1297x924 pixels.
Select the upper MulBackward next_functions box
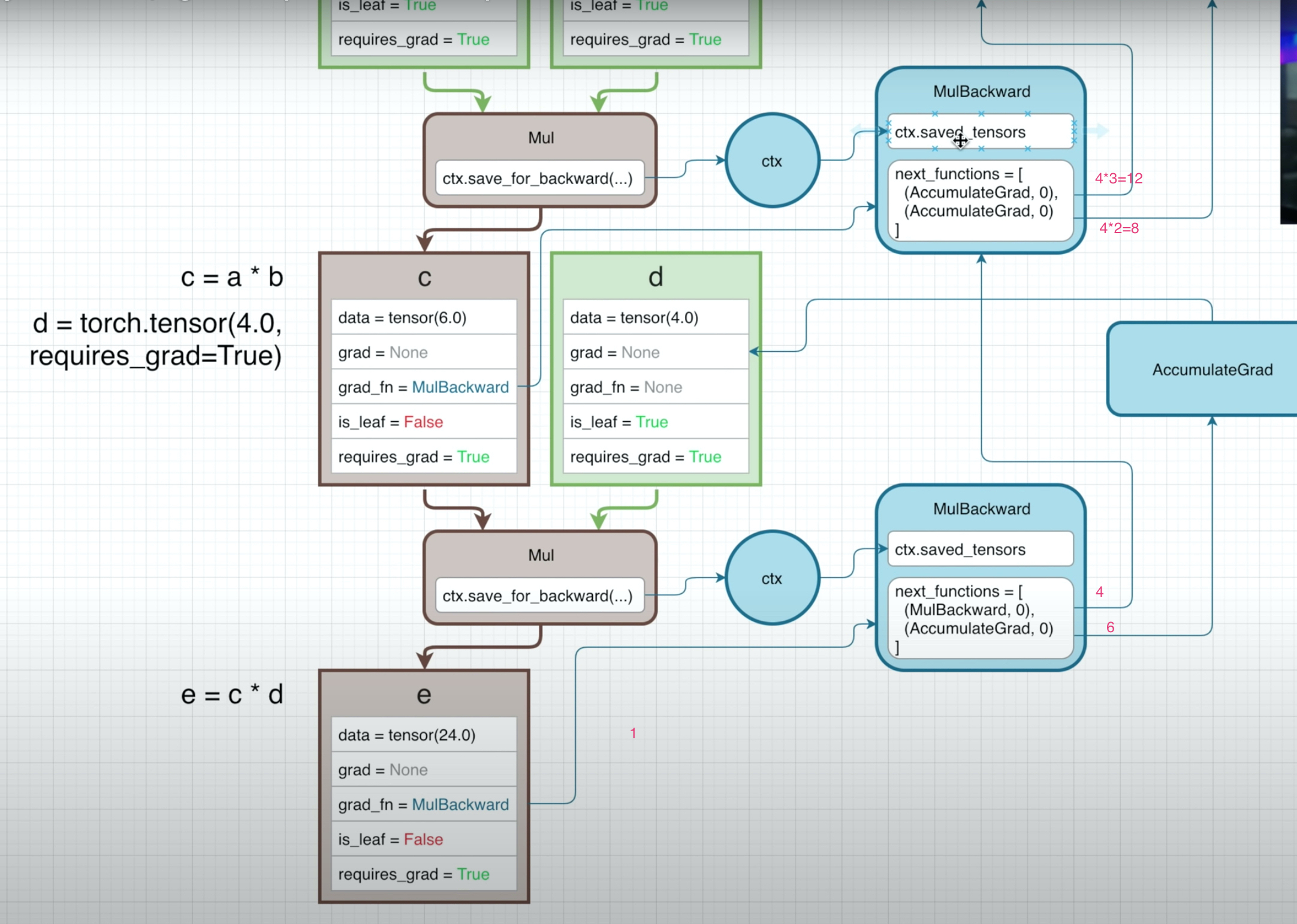pyautogui.click(x=981, y=201)
